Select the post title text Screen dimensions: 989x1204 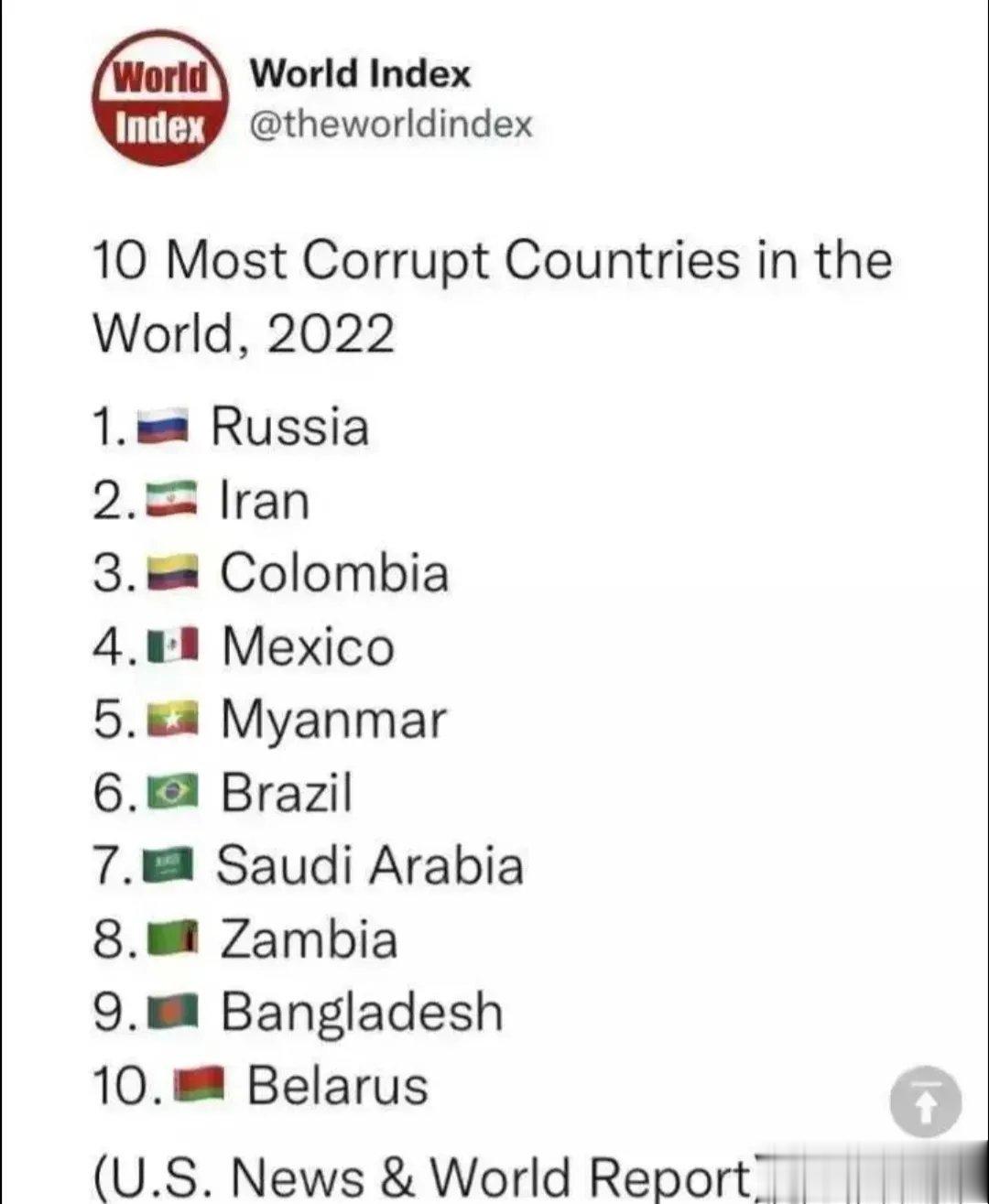pos(493,293)
